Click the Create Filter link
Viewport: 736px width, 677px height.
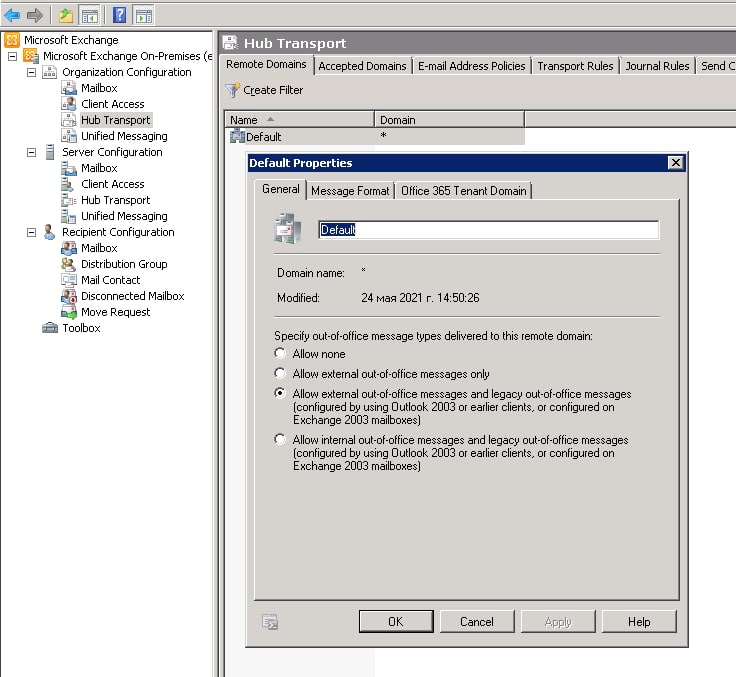[x=273, y=90]
